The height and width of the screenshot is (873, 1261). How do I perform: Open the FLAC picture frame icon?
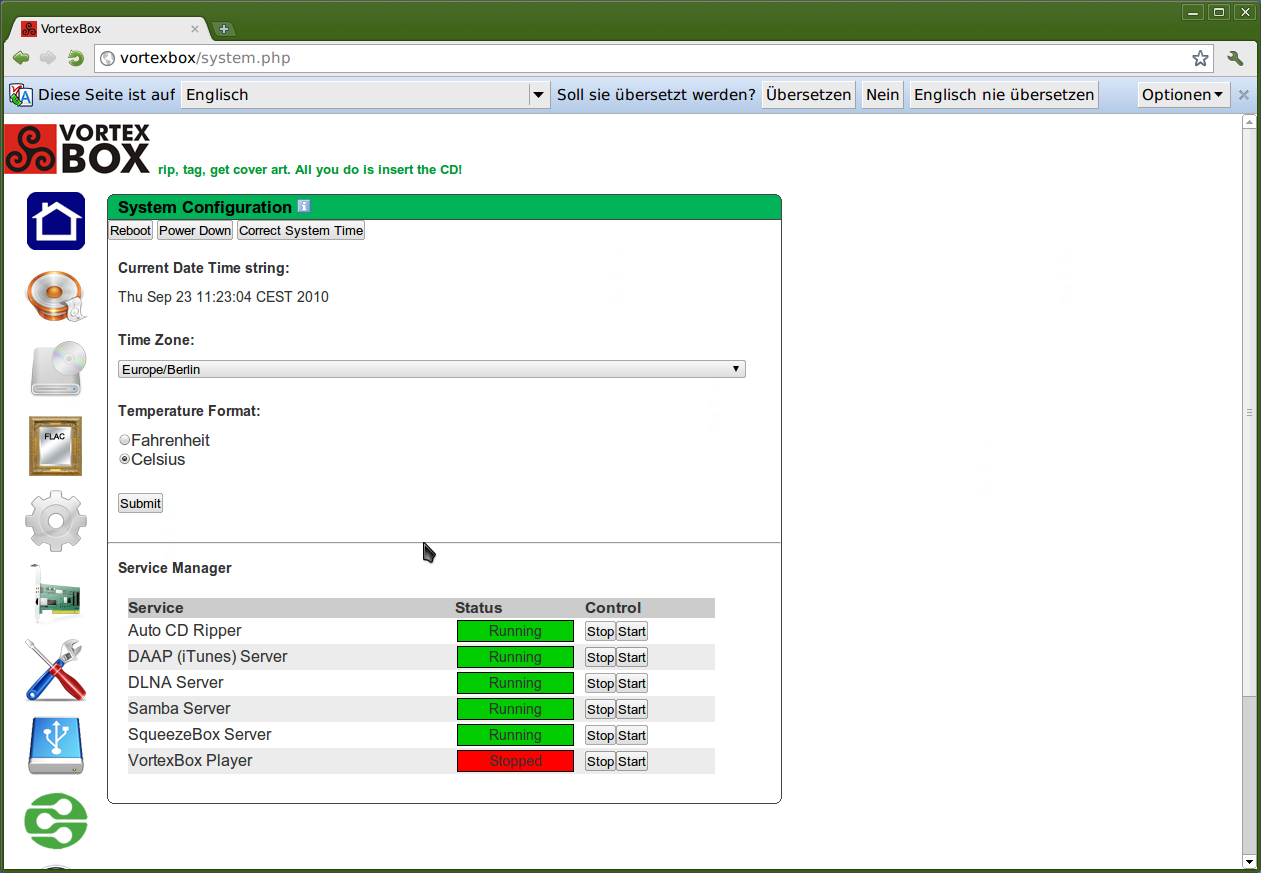point(56,445)
